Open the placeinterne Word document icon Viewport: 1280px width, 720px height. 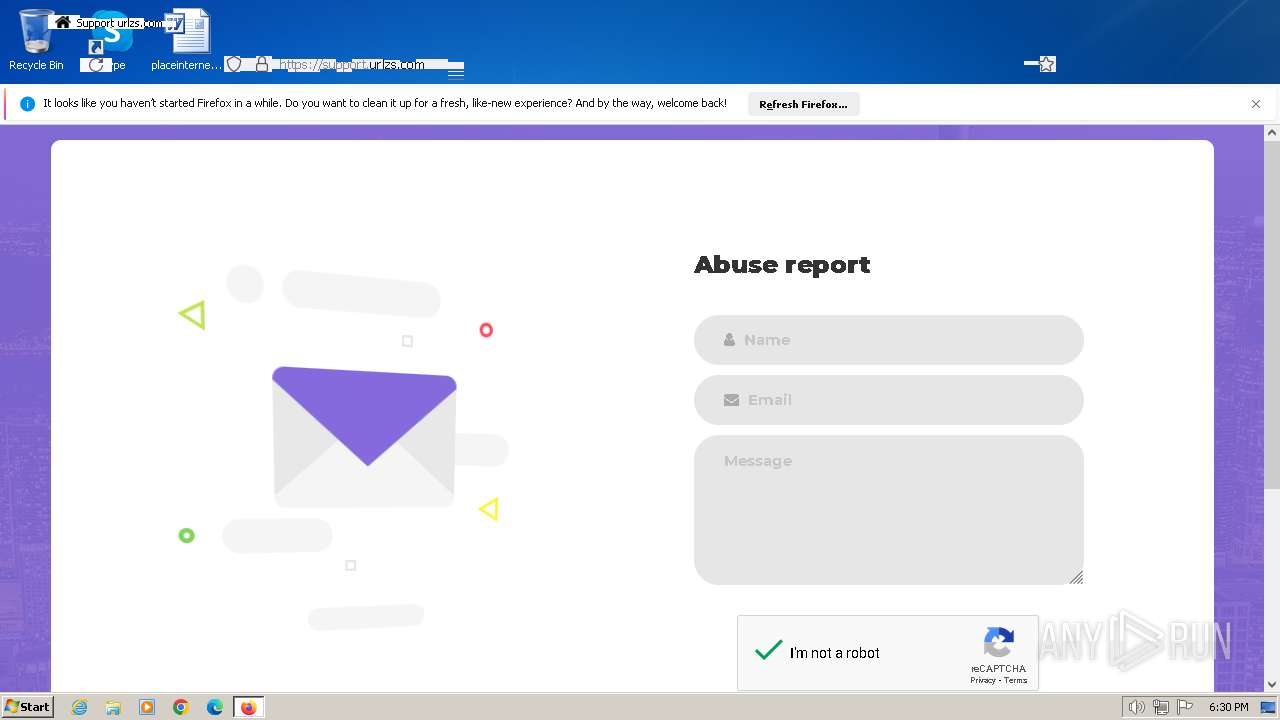click(186, 40)
